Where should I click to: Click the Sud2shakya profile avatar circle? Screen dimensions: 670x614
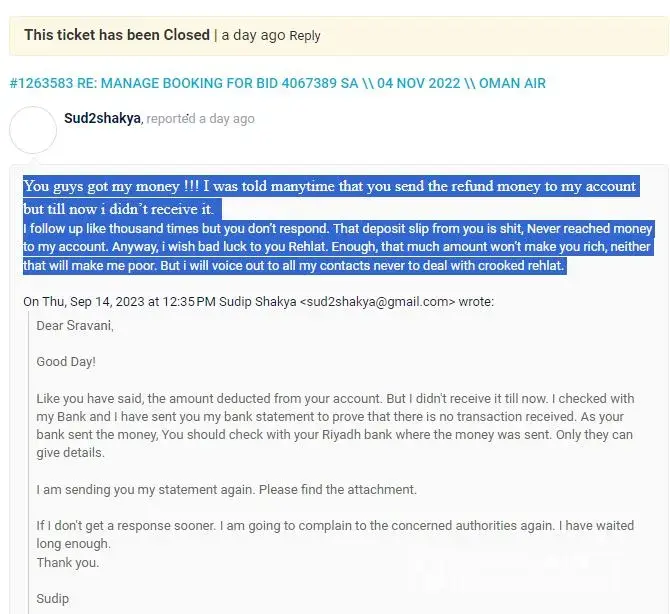(x=32, y=129)
